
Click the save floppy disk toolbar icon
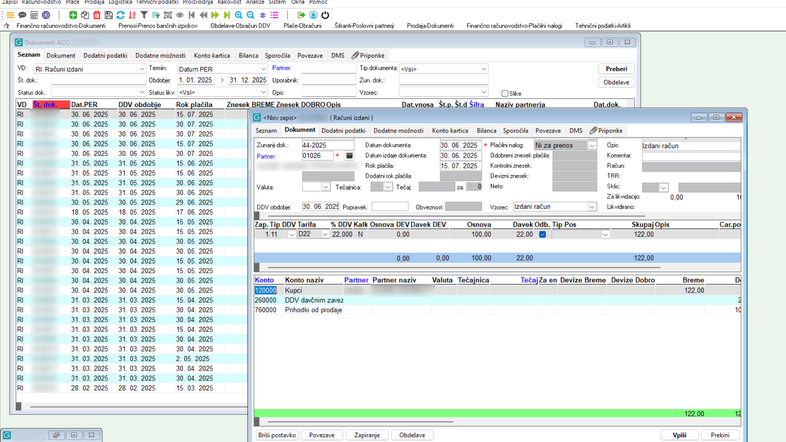tap(109, 15)
